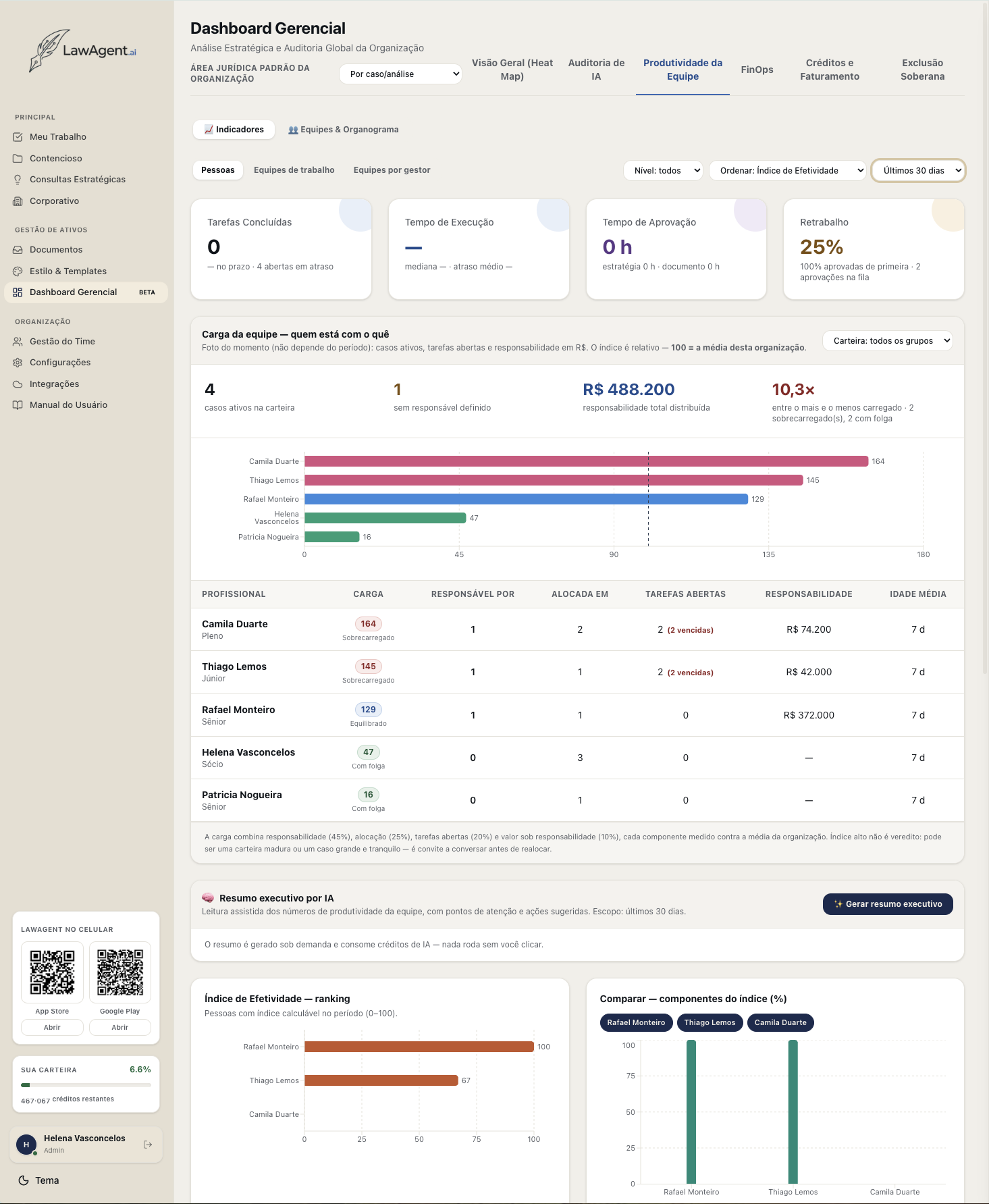This screenshot has width=989, height=1204.
Task: Click the Configurações gear icon
Action: pyautogui.click(x=18, y=363)
